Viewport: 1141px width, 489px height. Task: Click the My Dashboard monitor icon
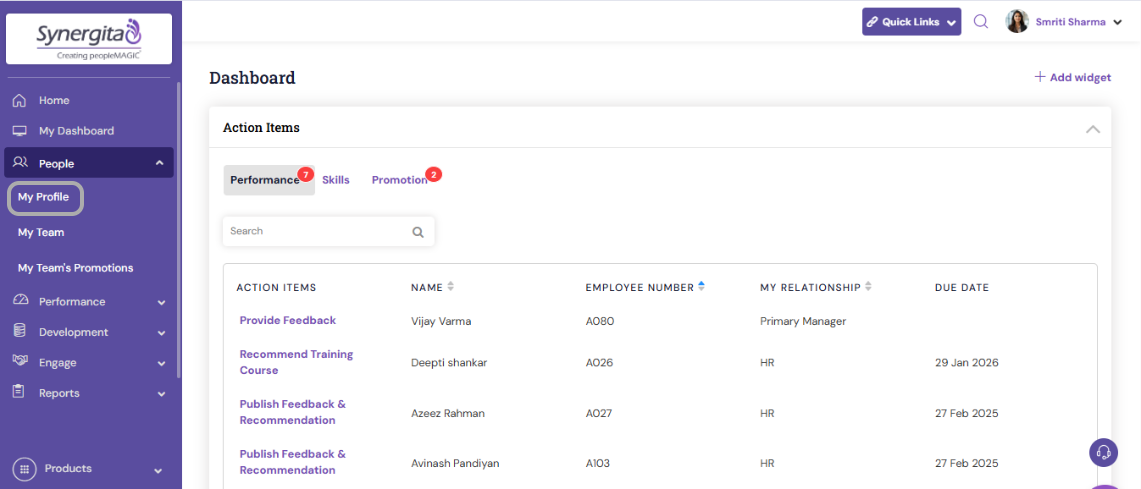tap(20, 131)
